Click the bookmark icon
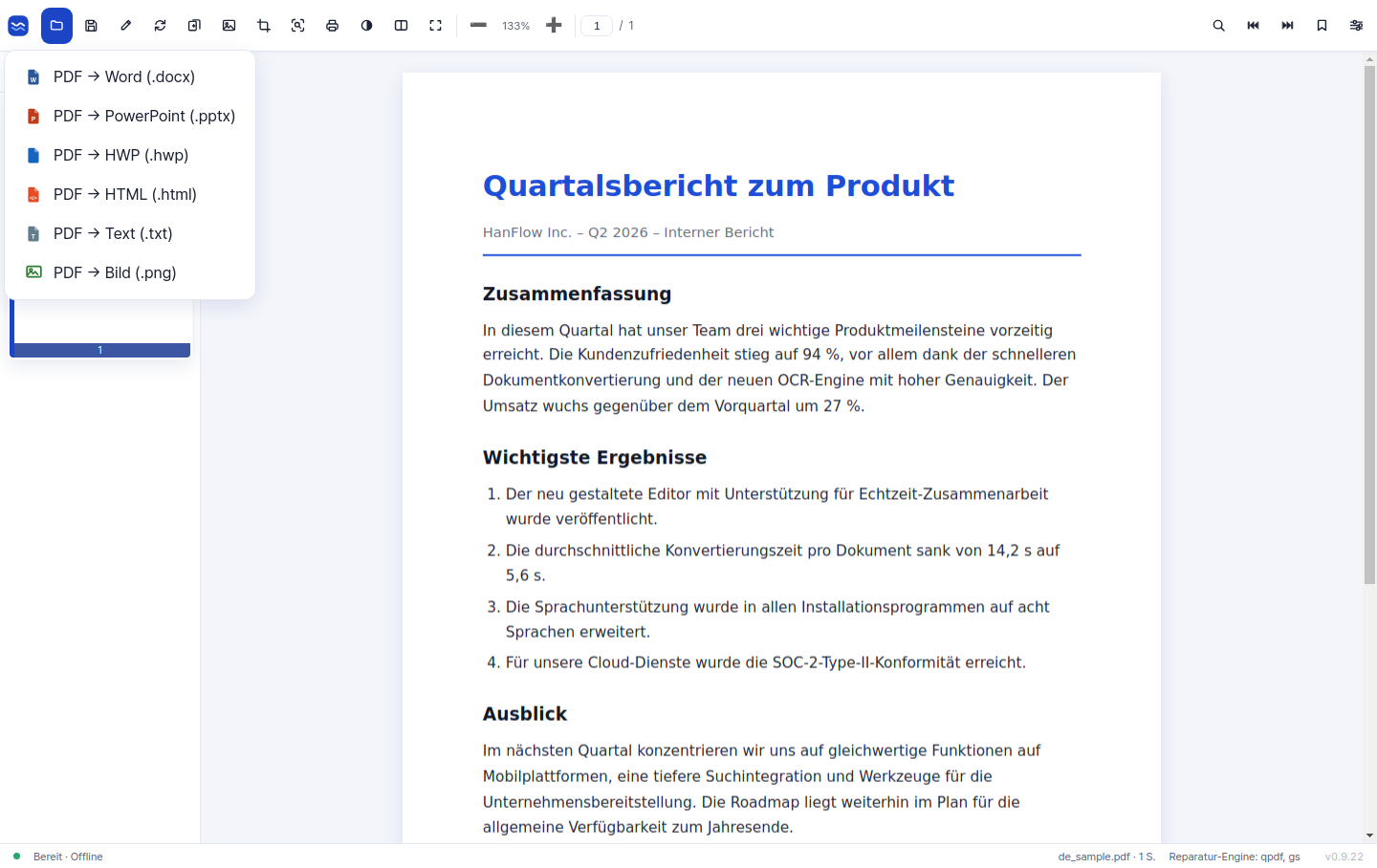 (x=1322, y=26)
